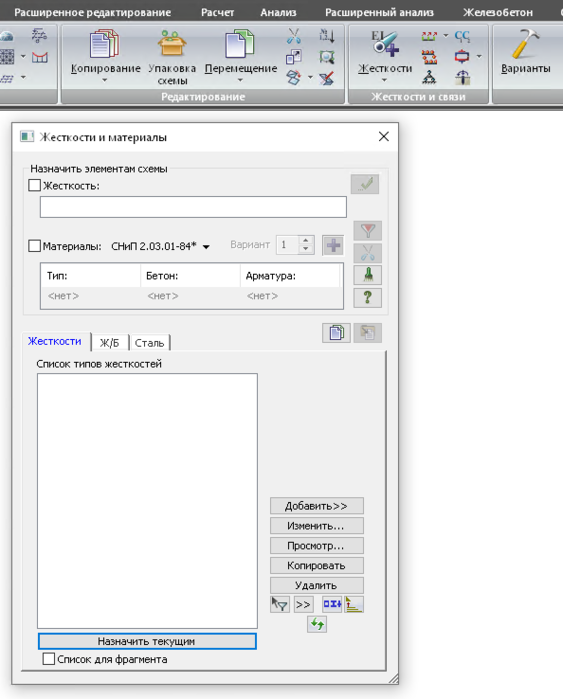The width and height of the screenshot is (563, 699).
Task: Open the Варианты hammer tool
Action: pos(525,44)
